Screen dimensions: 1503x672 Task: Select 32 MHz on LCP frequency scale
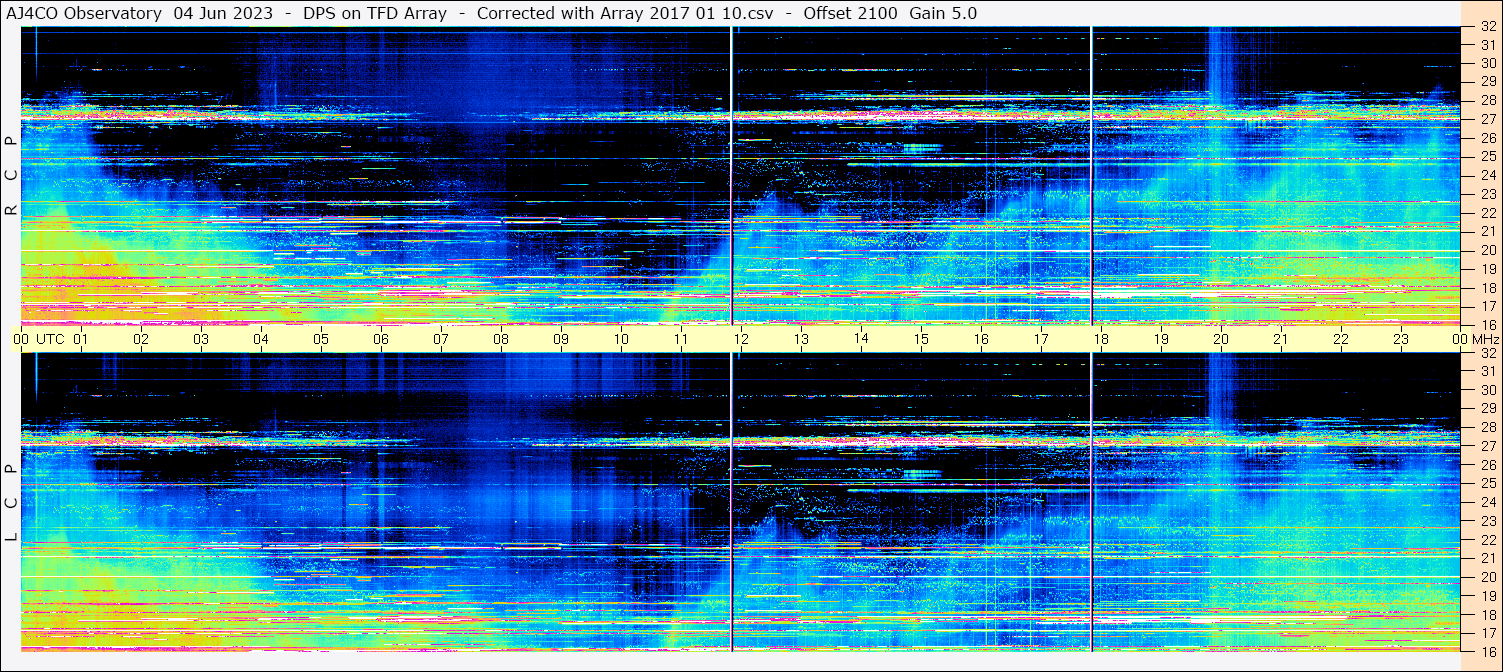[x=1487, y=353]
